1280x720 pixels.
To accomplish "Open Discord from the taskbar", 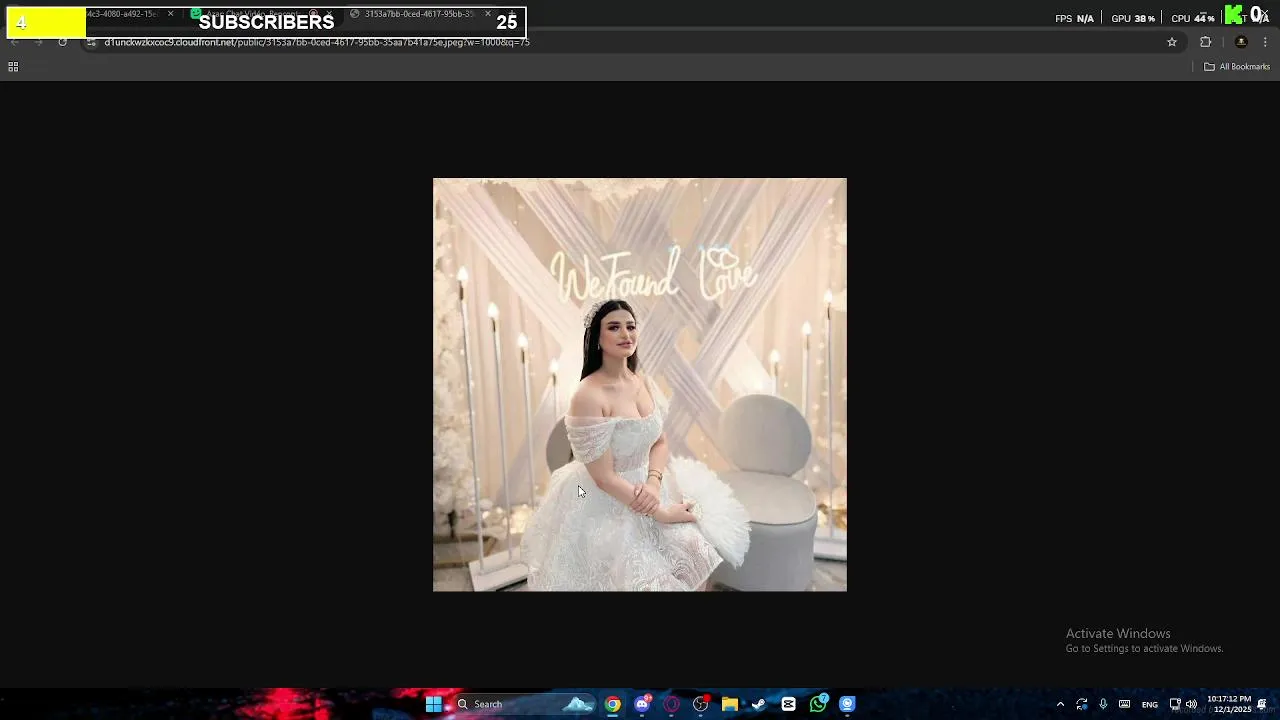I will tap(642, 704).
